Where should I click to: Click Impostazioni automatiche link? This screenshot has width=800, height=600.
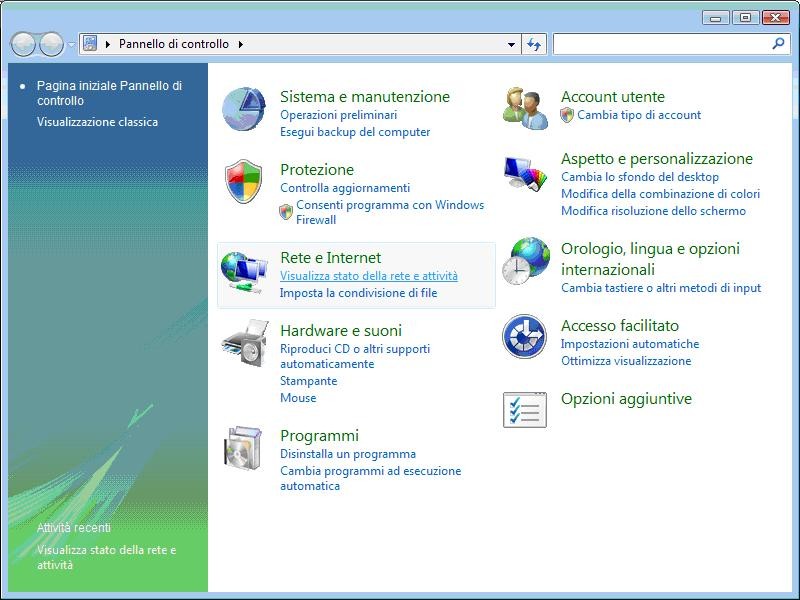pyautogui.click(x=630, y=344)
